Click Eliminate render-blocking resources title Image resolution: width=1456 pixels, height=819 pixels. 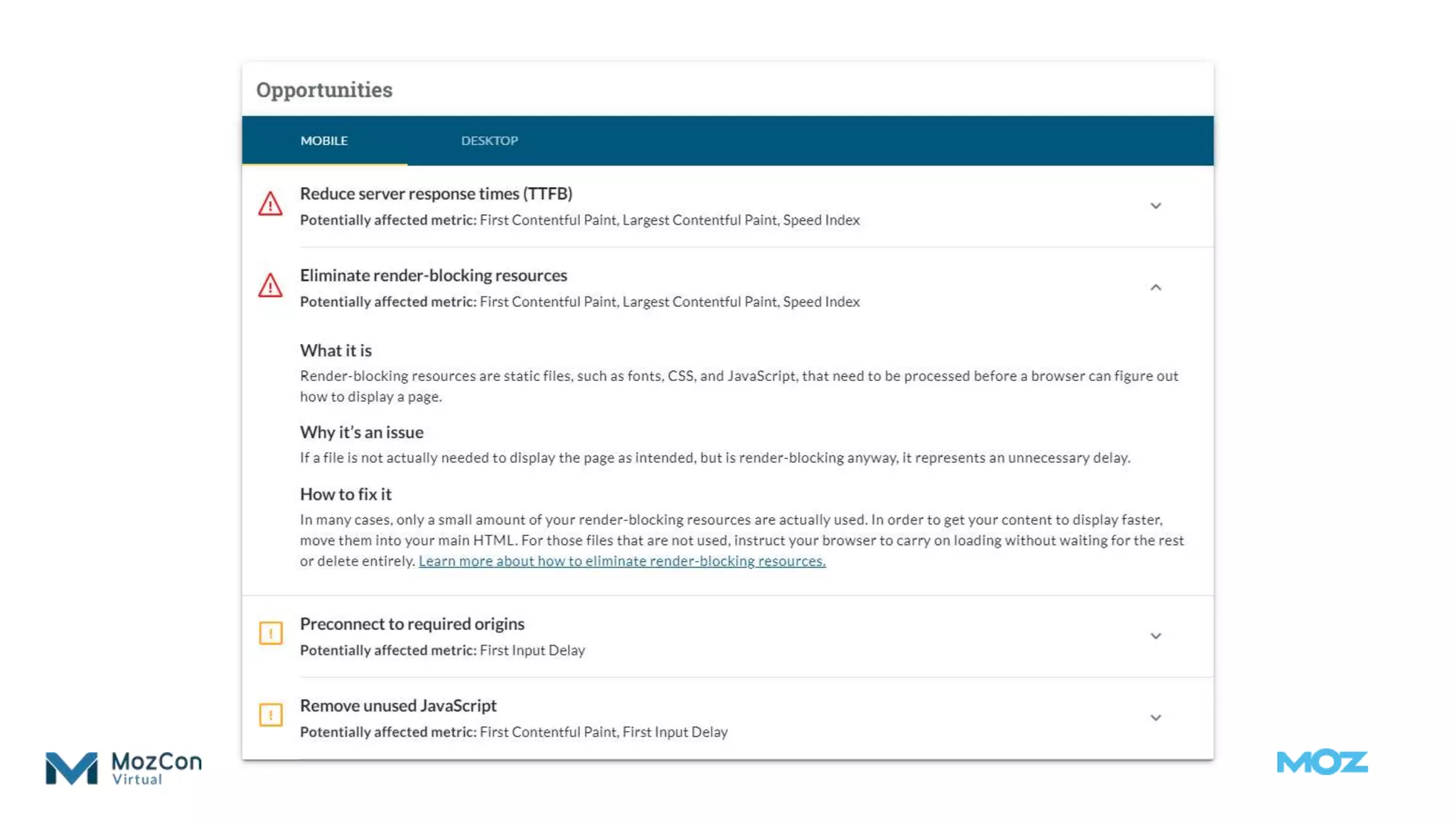[433, 275]
